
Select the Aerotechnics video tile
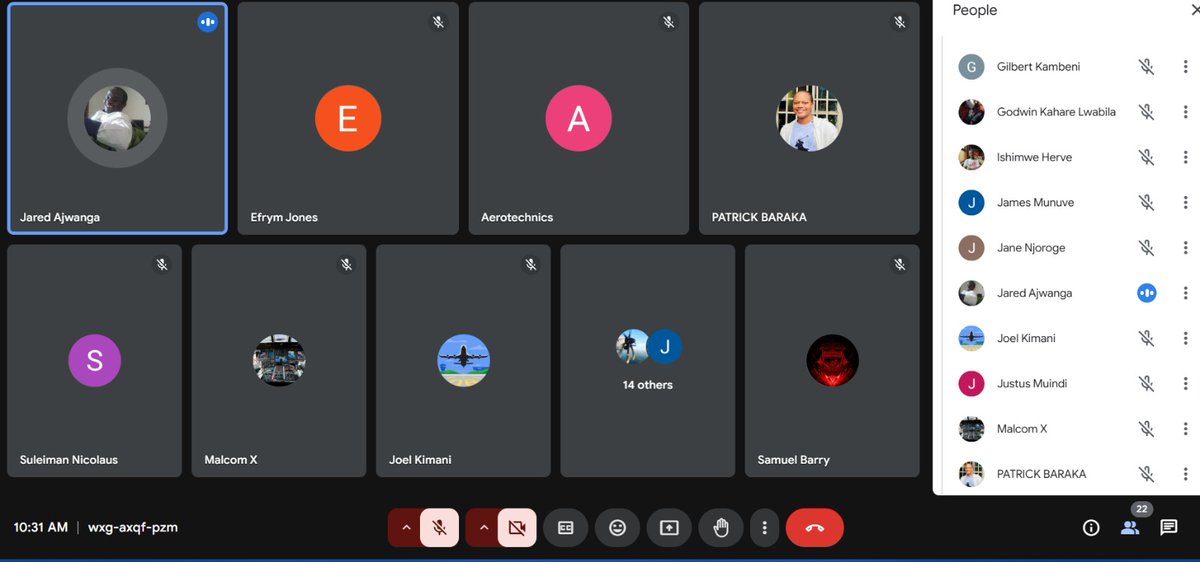coord(579,118)
